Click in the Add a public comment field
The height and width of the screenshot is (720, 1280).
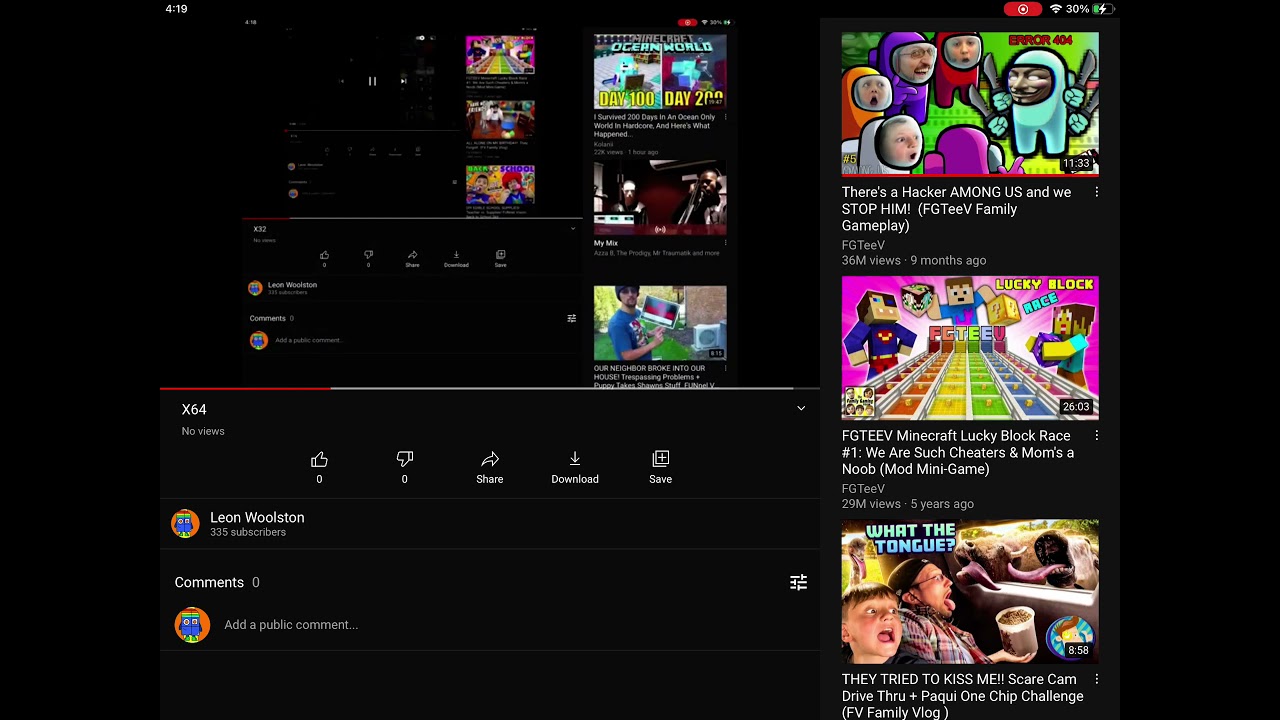click(x=291, y=625)
